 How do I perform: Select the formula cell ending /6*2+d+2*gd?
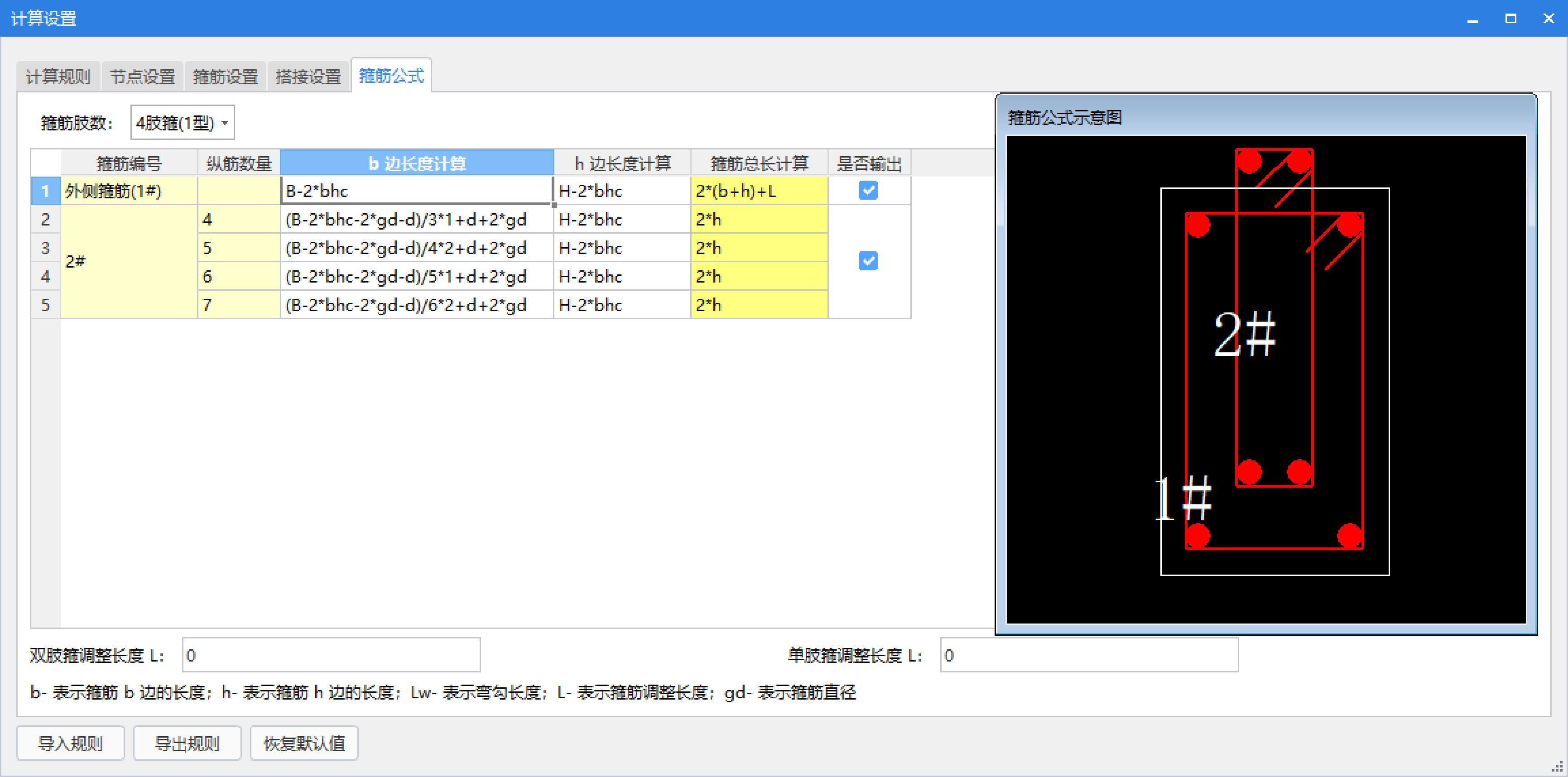tap(417, 304)
